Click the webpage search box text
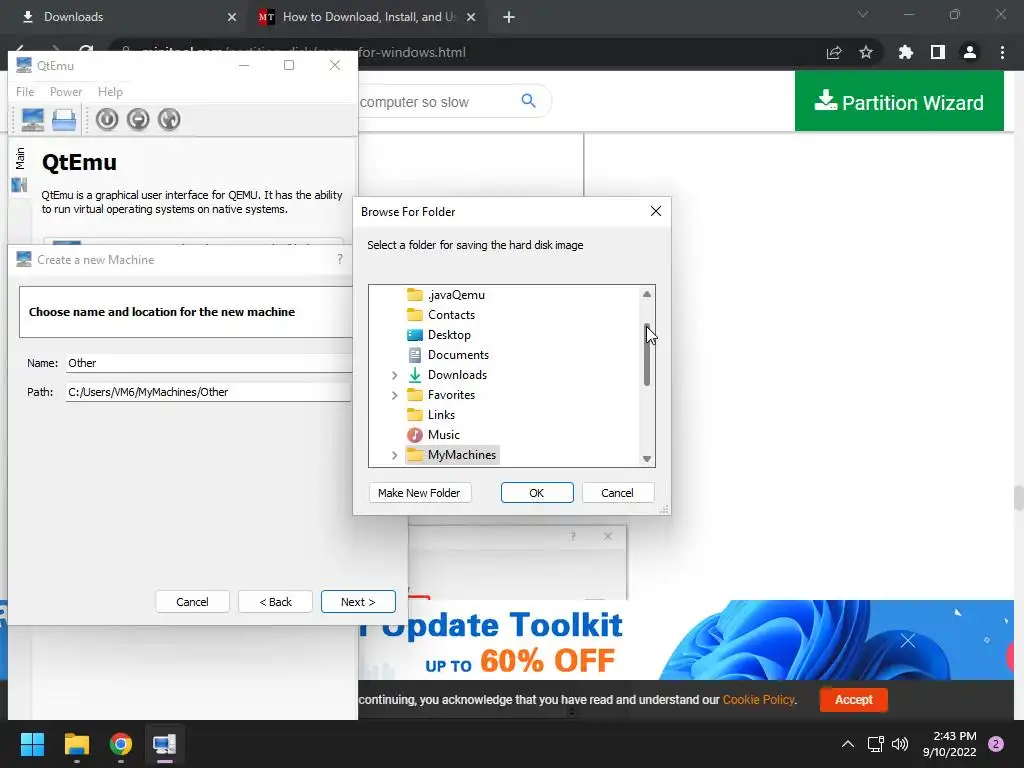 414,102
